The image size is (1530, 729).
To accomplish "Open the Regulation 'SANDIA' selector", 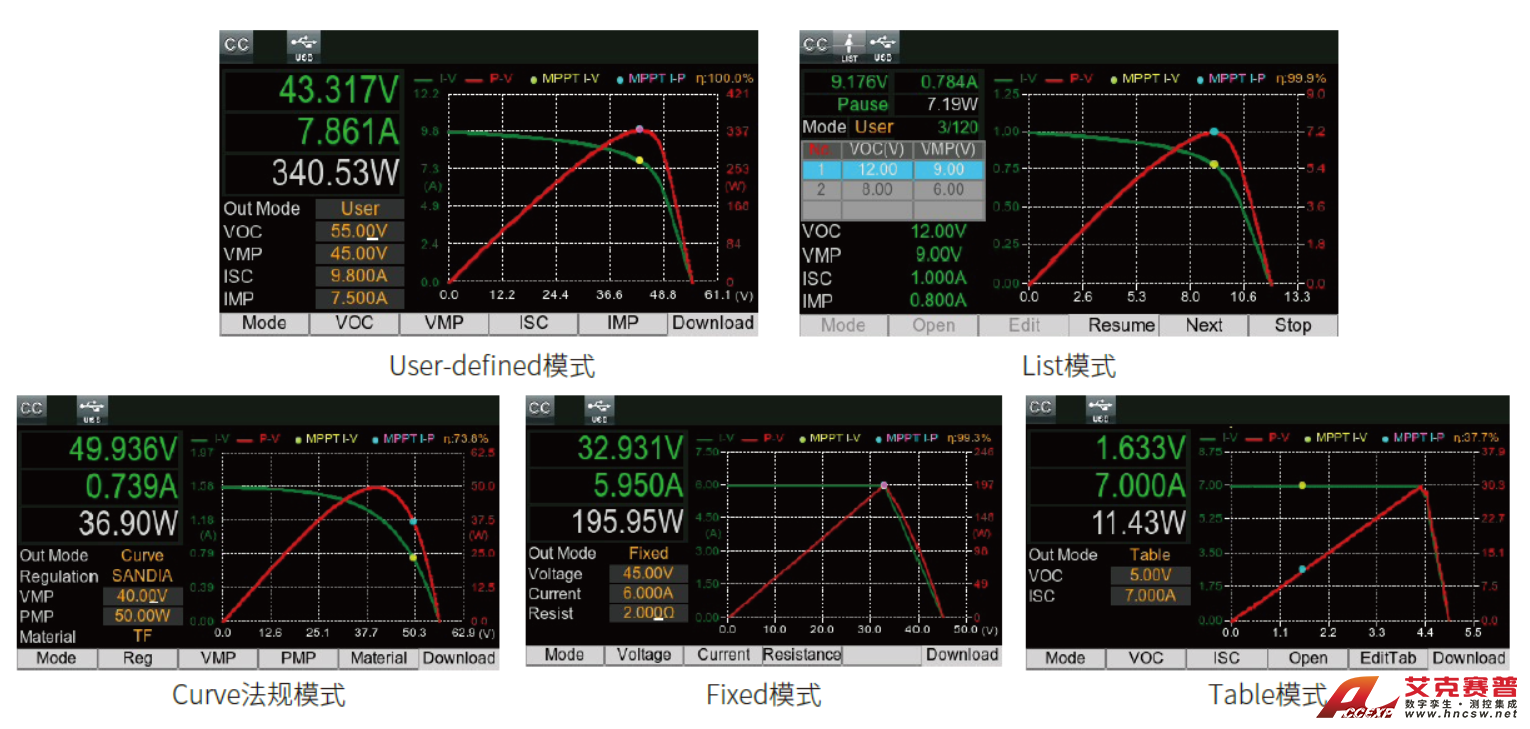I will 142,576.
